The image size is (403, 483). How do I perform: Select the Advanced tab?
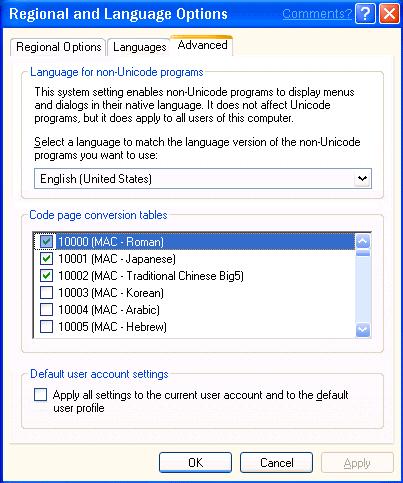click(x=202, y=45)
